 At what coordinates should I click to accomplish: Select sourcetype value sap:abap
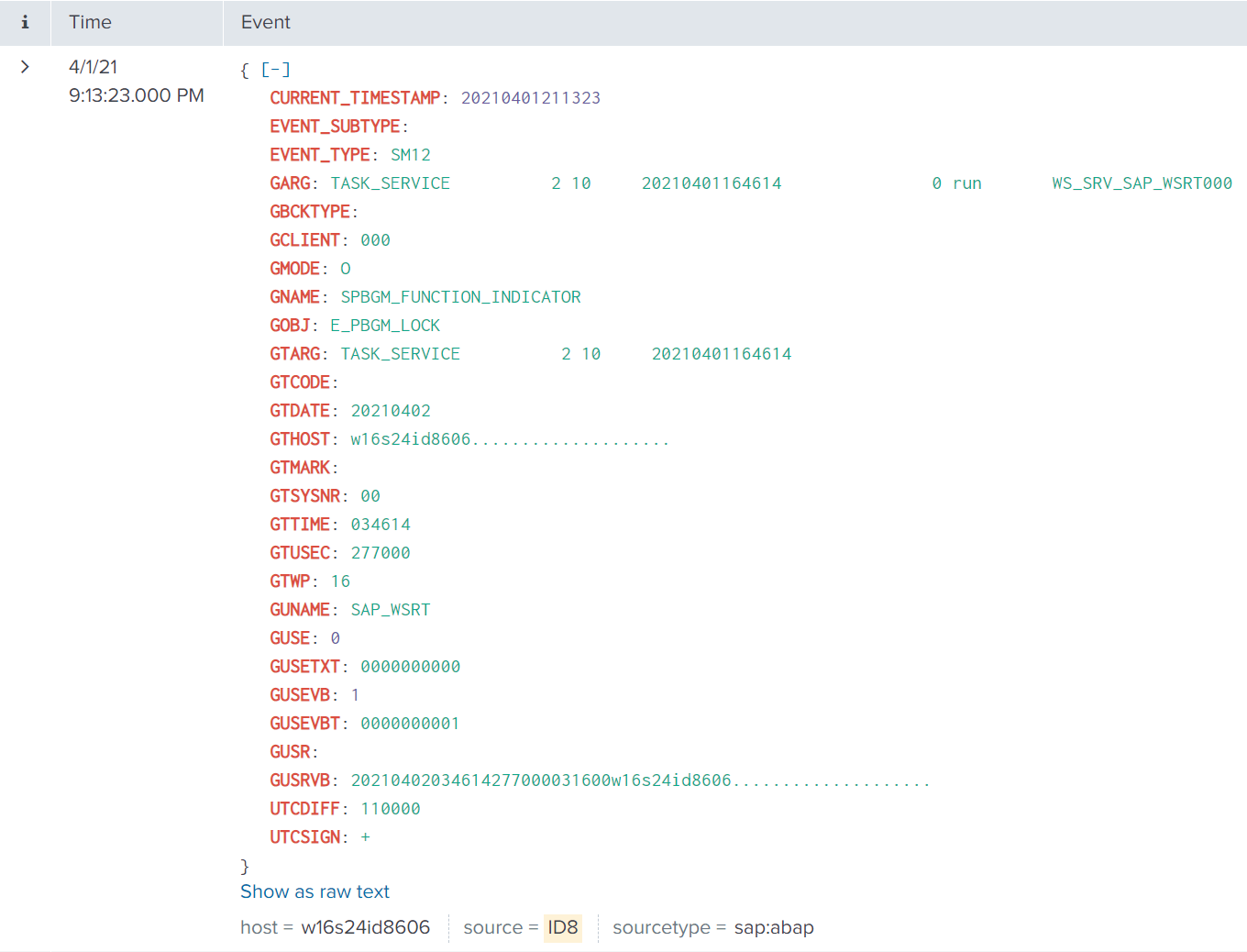point(773,927)
